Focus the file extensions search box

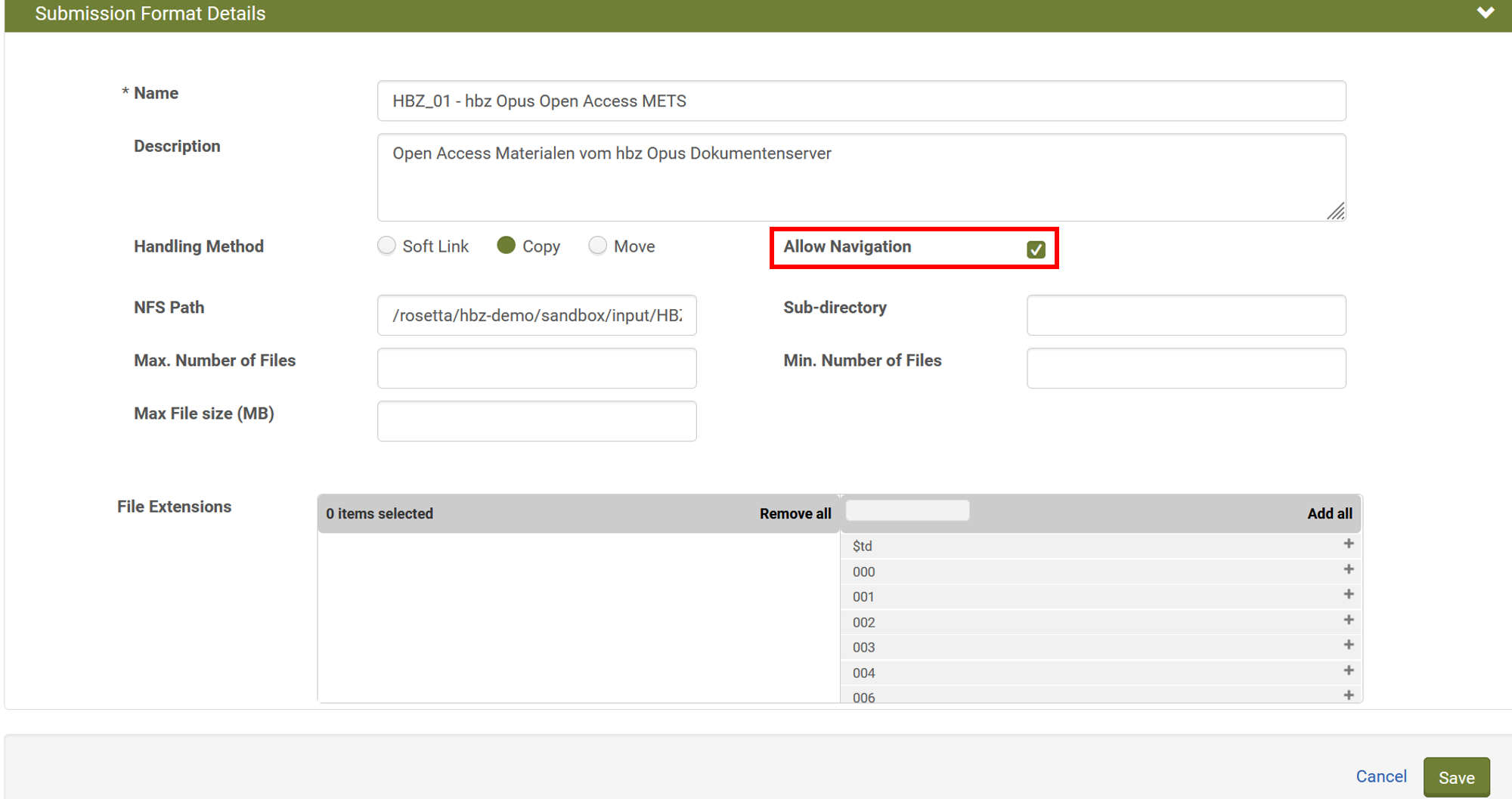[907, 511]
